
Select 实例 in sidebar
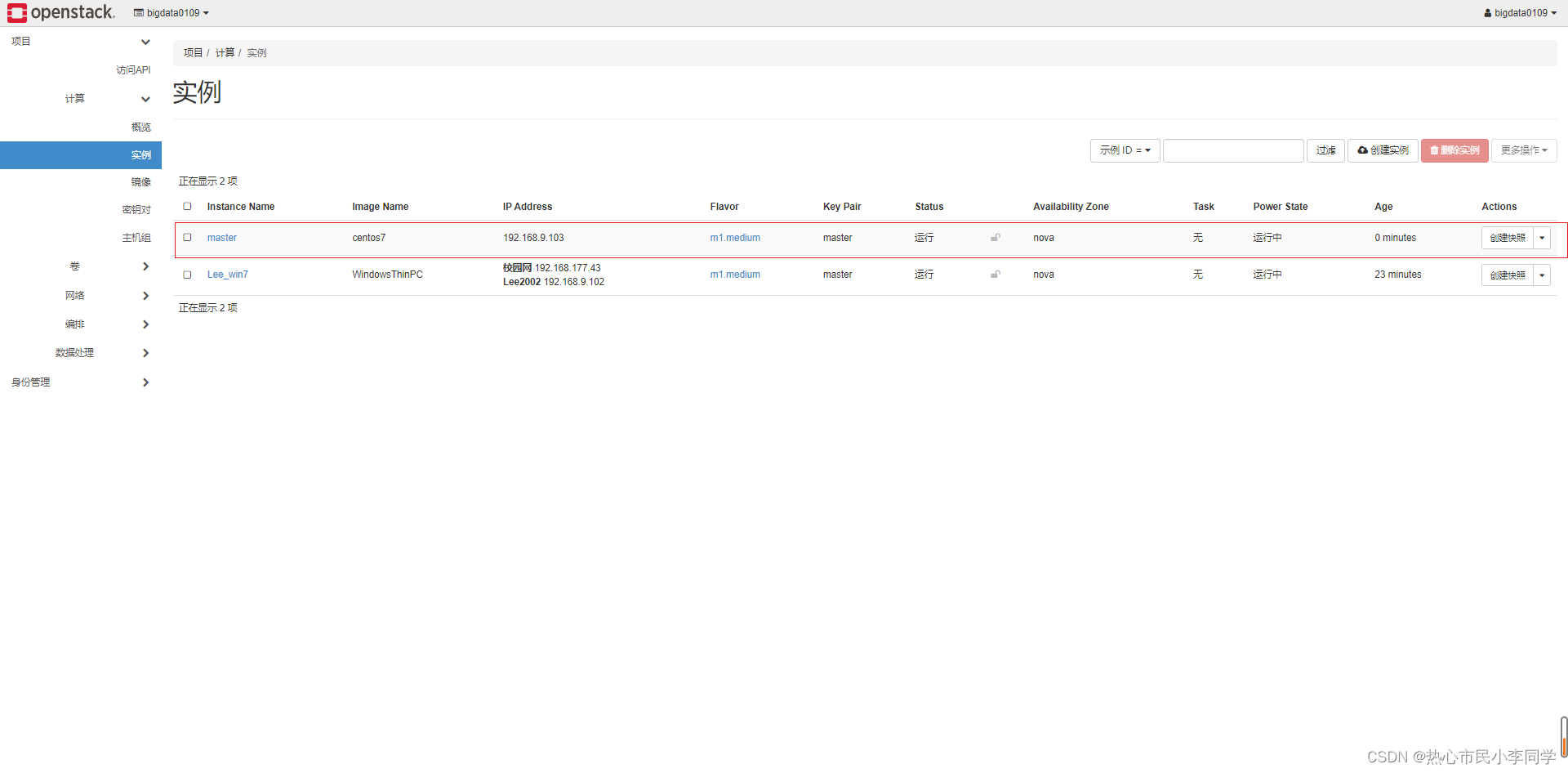pyautogui.click(x=81, y=155)
